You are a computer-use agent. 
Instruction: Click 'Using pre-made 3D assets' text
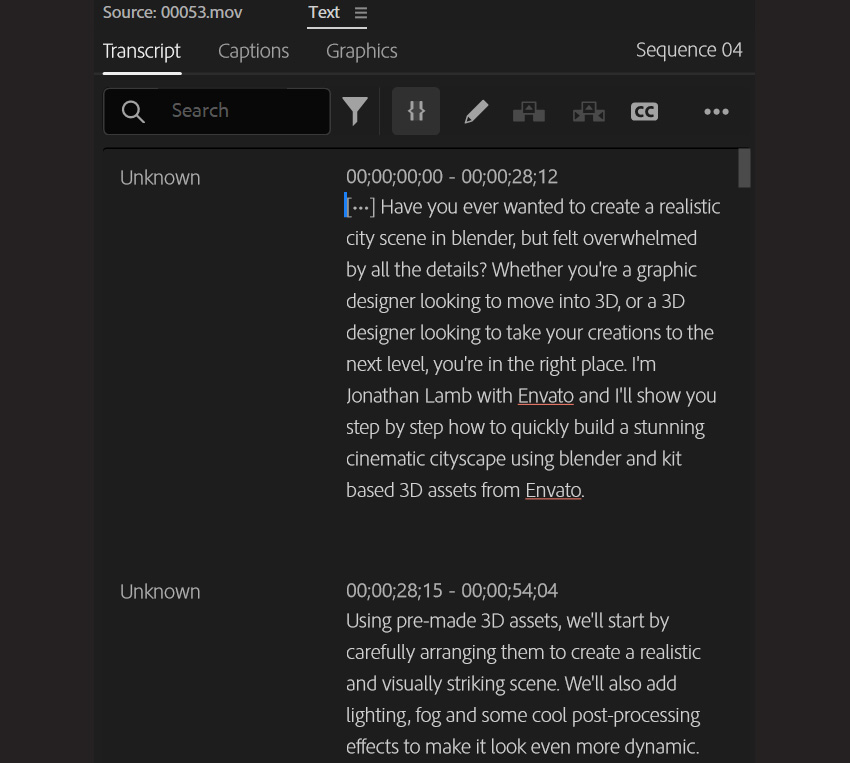[x=453, y=621]
